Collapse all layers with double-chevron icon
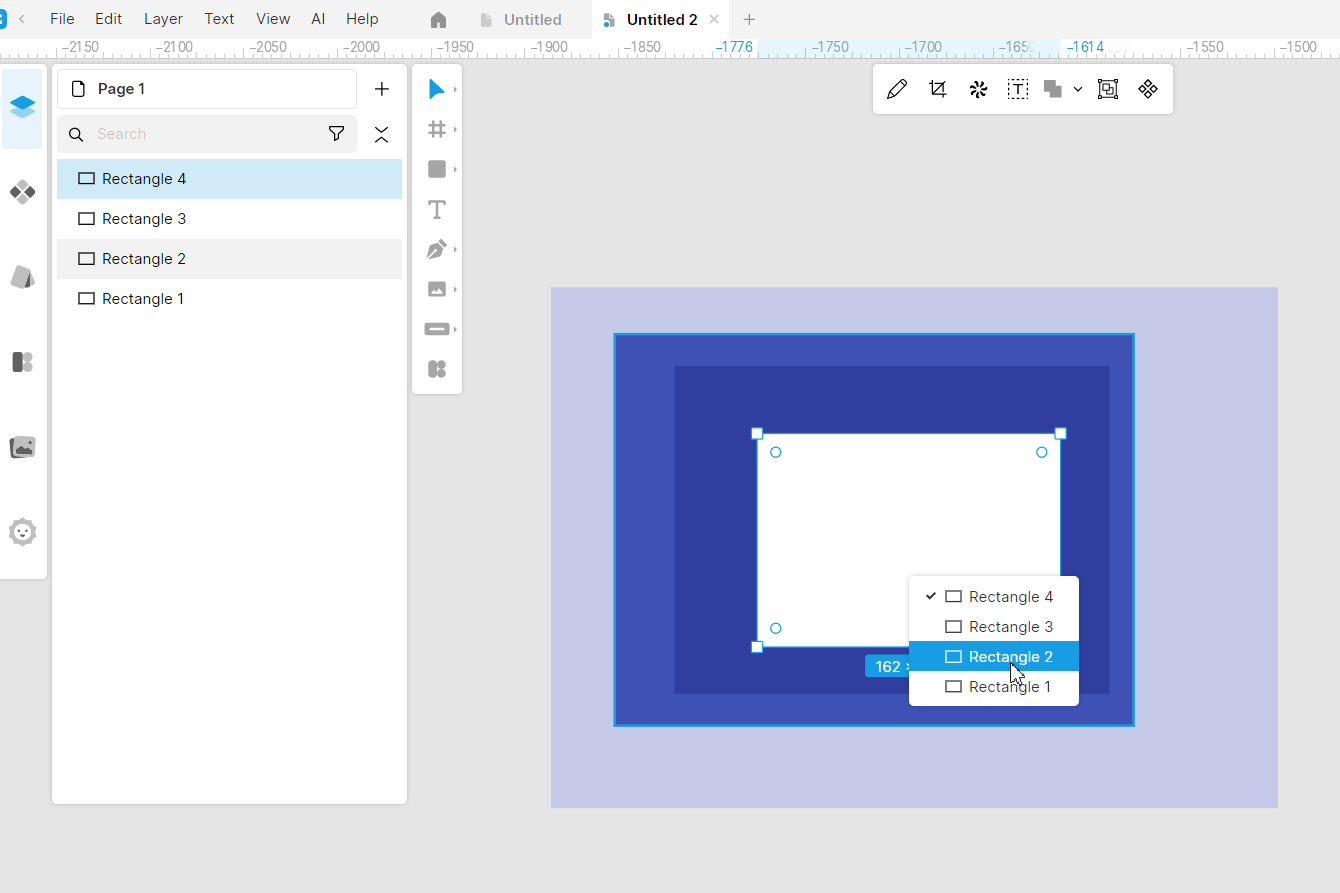The width and height of the screenshot is (1340, 893). pyautogui.click(x=381, y=134)
